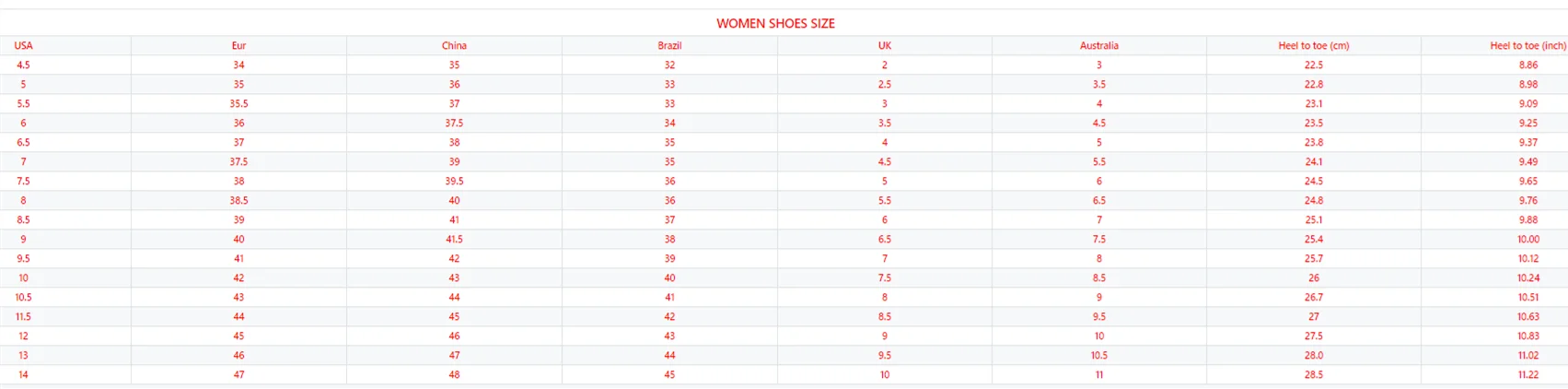Click the Heel to toe (inch) header
This screenshot has width=1568, height=389.
[1527, 45]
